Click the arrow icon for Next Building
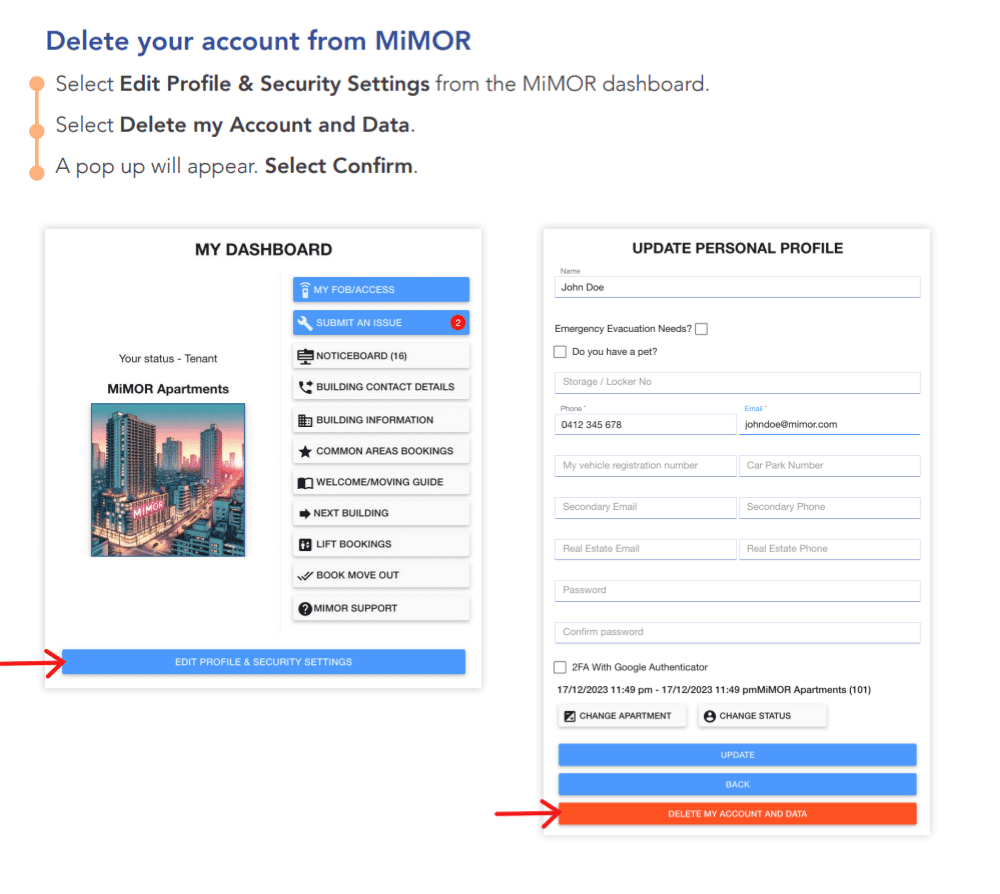 [x=305, y=513]
